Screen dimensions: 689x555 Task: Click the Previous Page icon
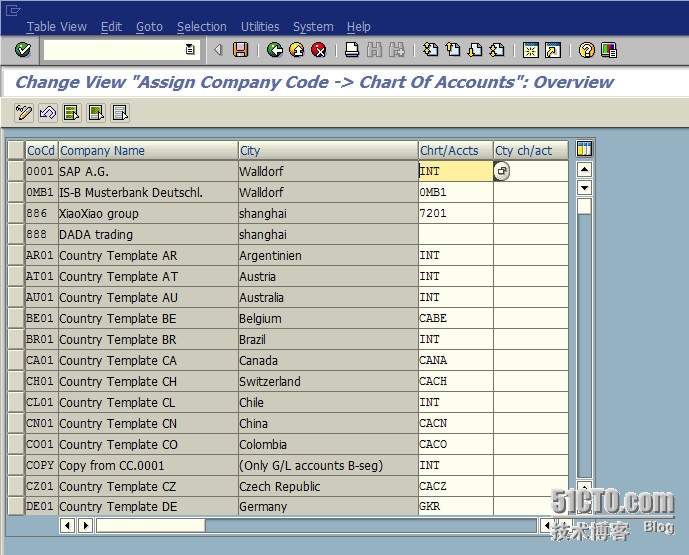tap(453, 50)
